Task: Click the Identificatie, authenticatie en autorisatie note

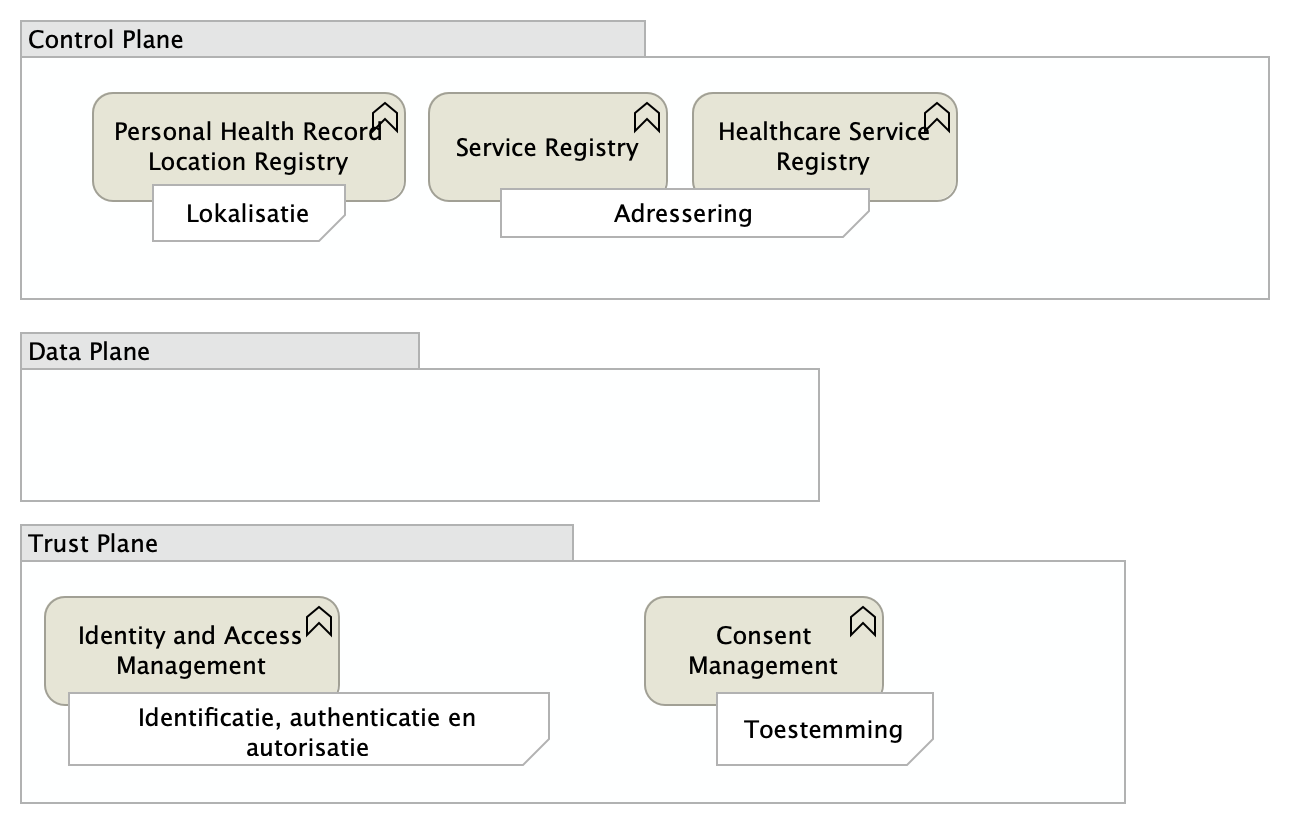Action: [x=307, y=732]
